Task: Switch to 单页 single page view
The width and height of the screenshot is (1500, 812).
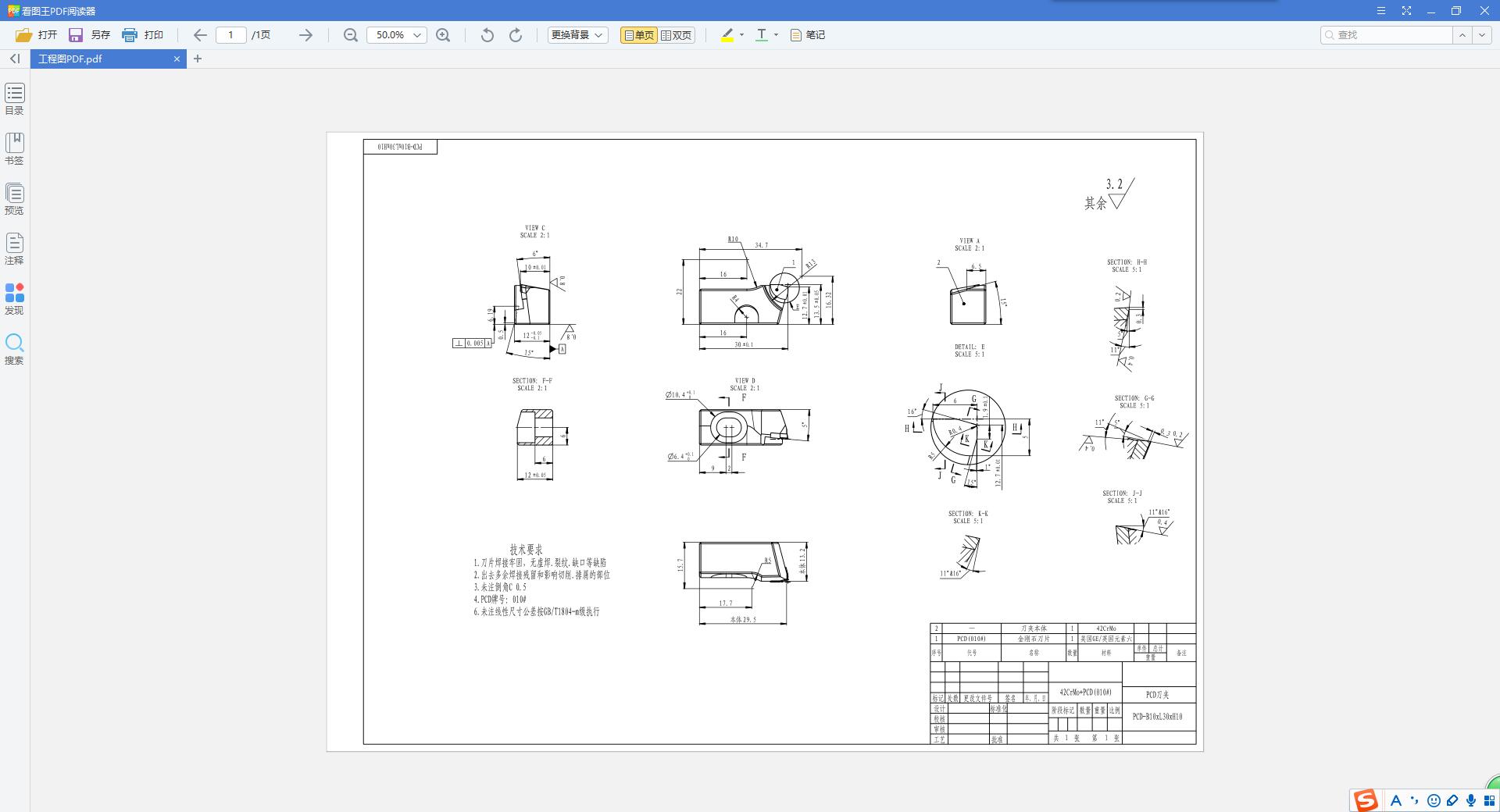Action: coord(639,35)
